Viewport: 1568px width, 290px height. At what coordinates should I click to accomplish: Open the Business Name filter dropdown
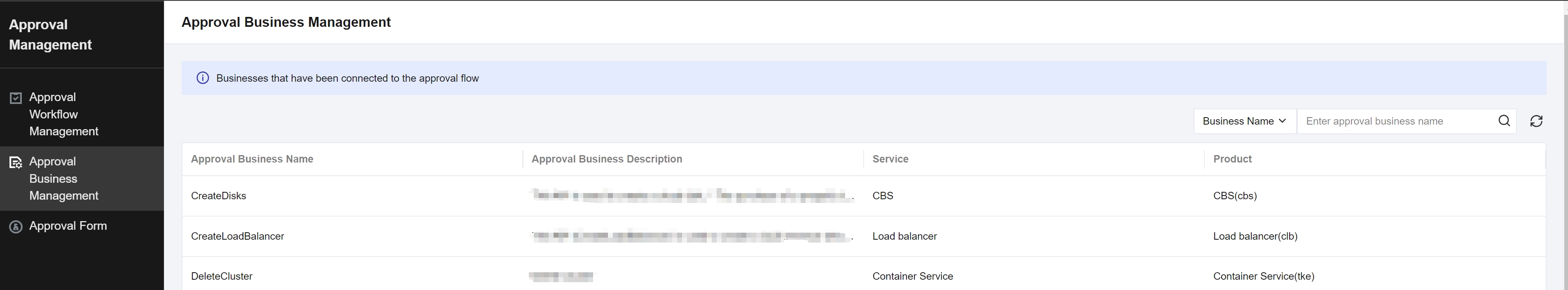1245,121
